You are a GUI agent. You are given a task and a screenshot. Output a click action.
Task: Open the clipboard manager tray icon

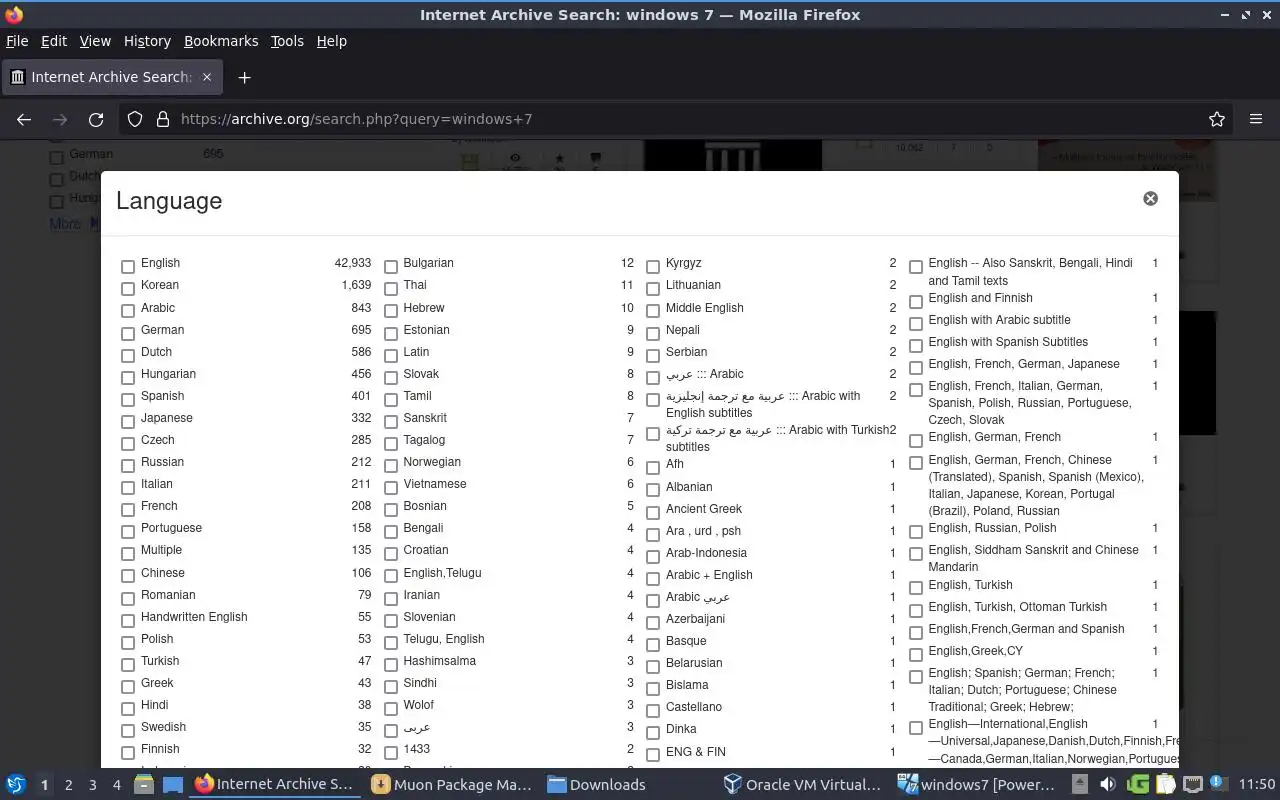[x=1165, y=784]
